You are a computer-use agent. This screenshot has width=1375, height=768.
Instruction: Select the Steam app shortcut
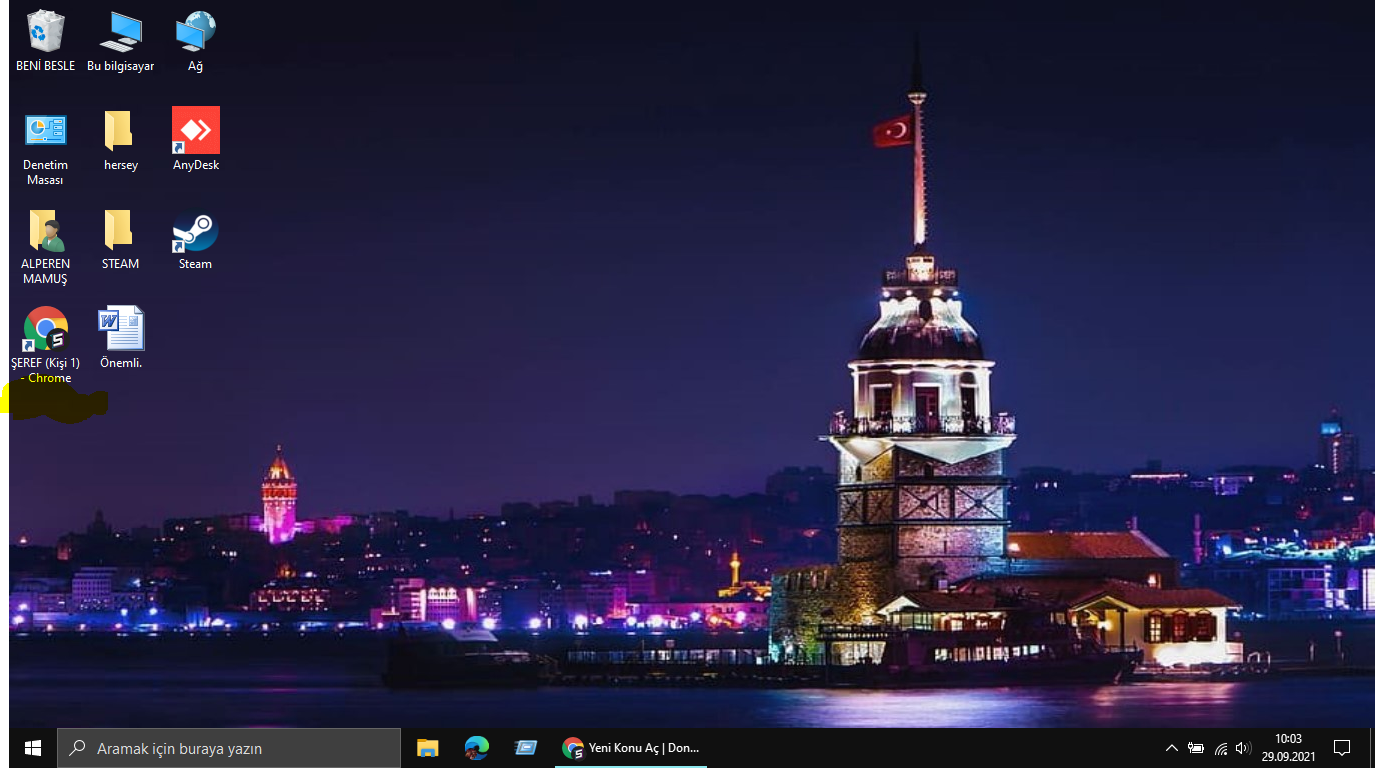click(195, 240)
